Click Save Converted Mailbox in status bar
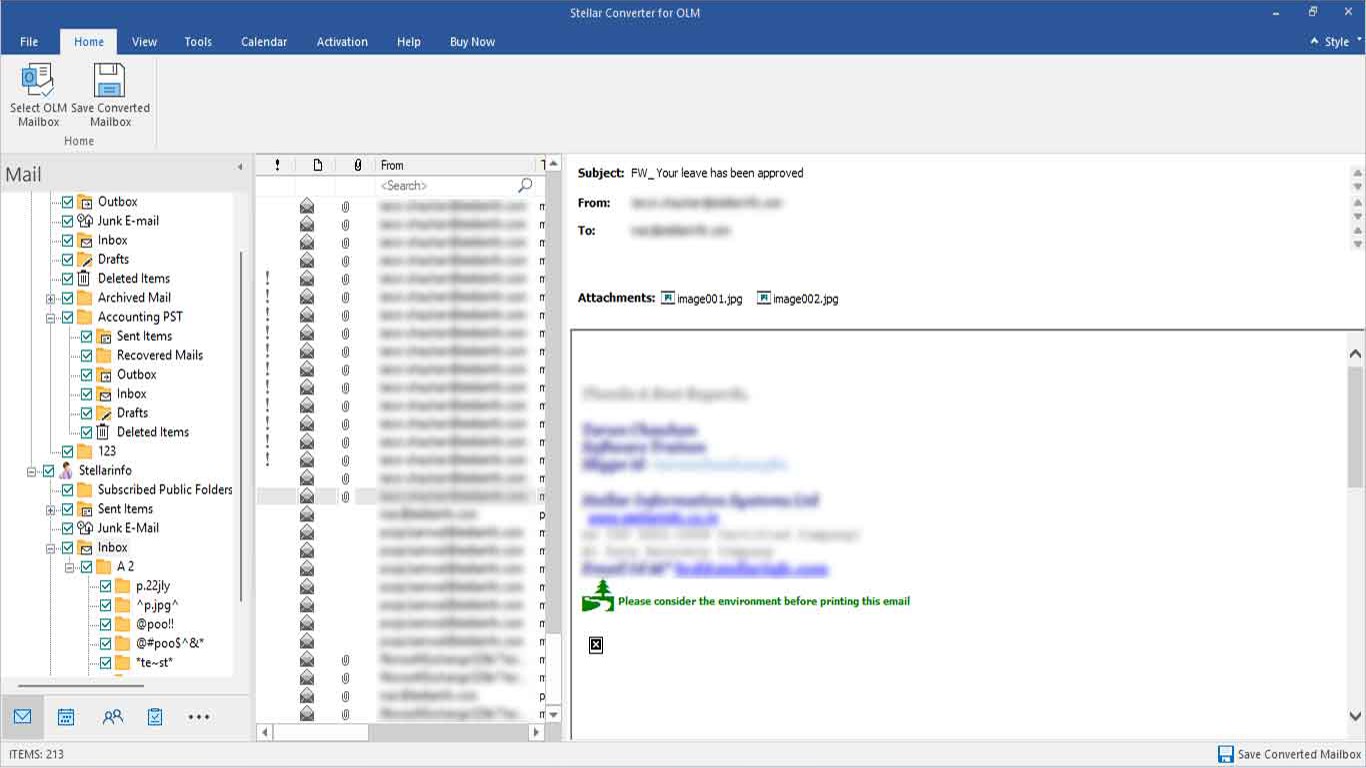 tap(1290, 754)
